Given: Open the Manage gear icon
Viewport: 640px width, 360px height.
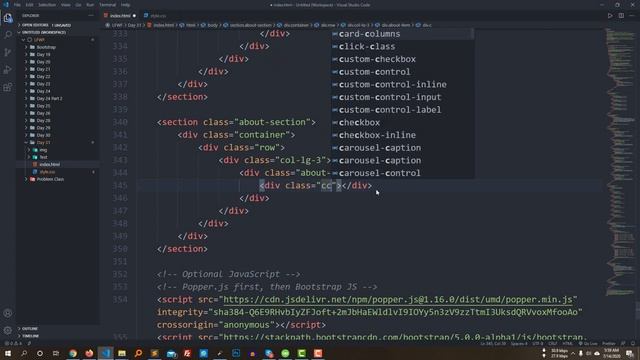Looking at the screenshot, I should (x=8, y=330).
